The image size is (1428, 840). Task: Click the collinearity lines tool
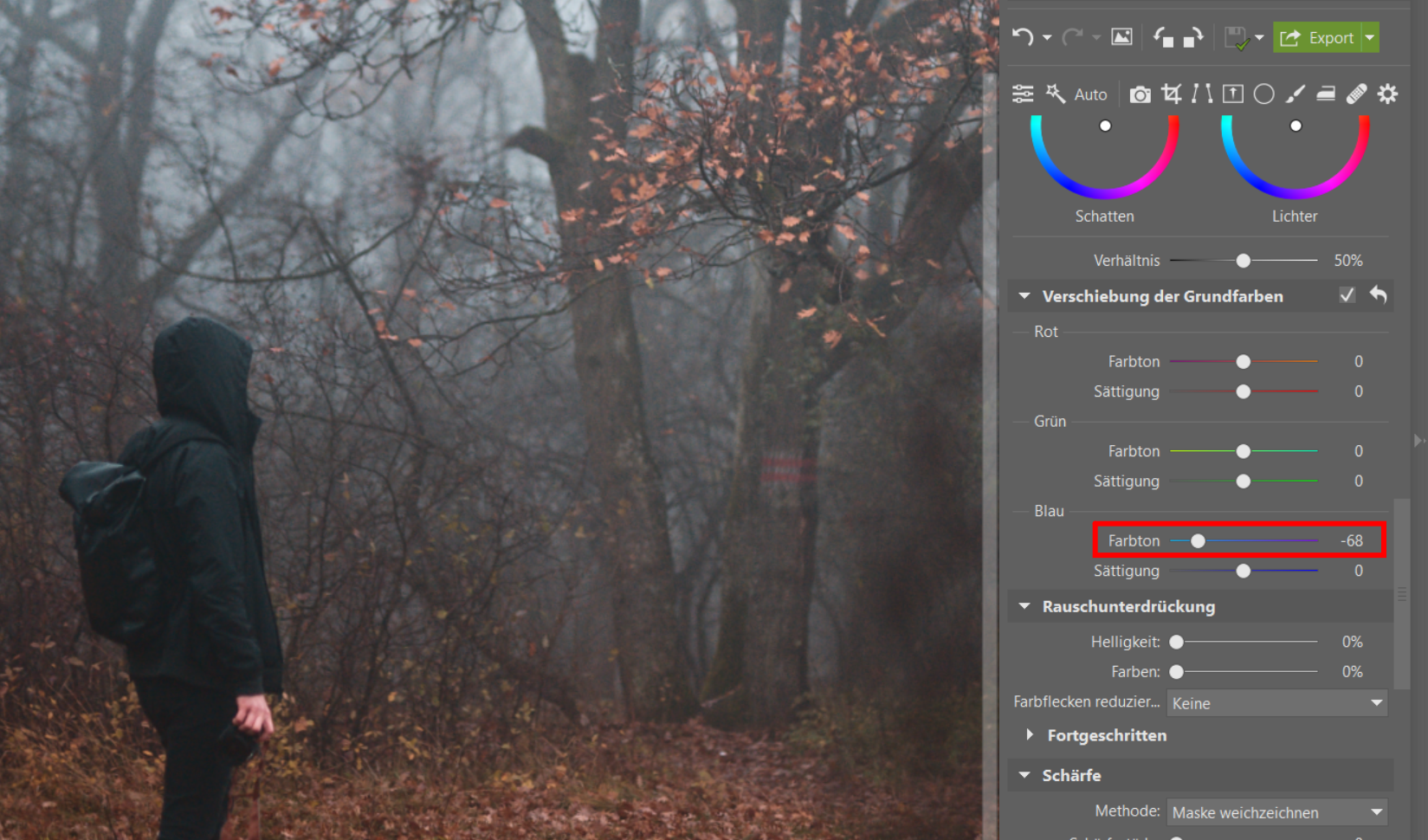pyautogui.click(x=1202, y=94)
